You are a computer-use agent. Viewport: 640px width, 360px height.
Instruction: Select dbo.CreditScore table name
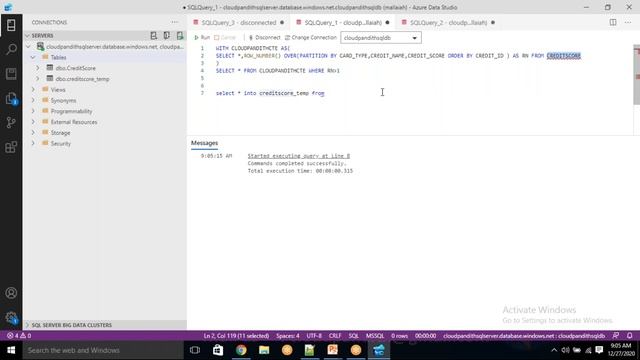[76, 68]
